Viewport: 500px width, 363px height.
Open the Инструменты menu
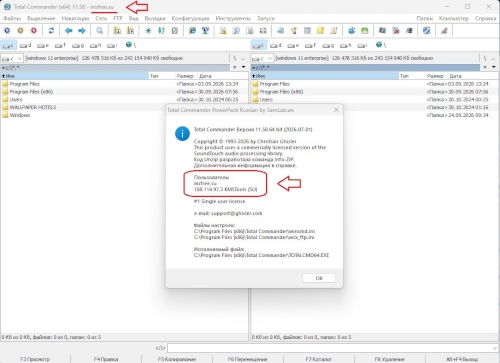pos(233,18)
